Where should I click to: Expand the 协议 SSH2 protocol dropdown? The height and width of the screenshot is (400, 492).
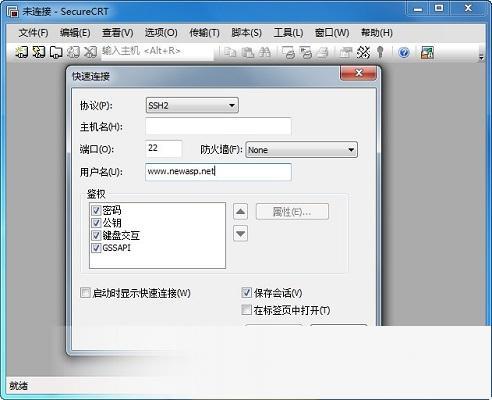192,106
